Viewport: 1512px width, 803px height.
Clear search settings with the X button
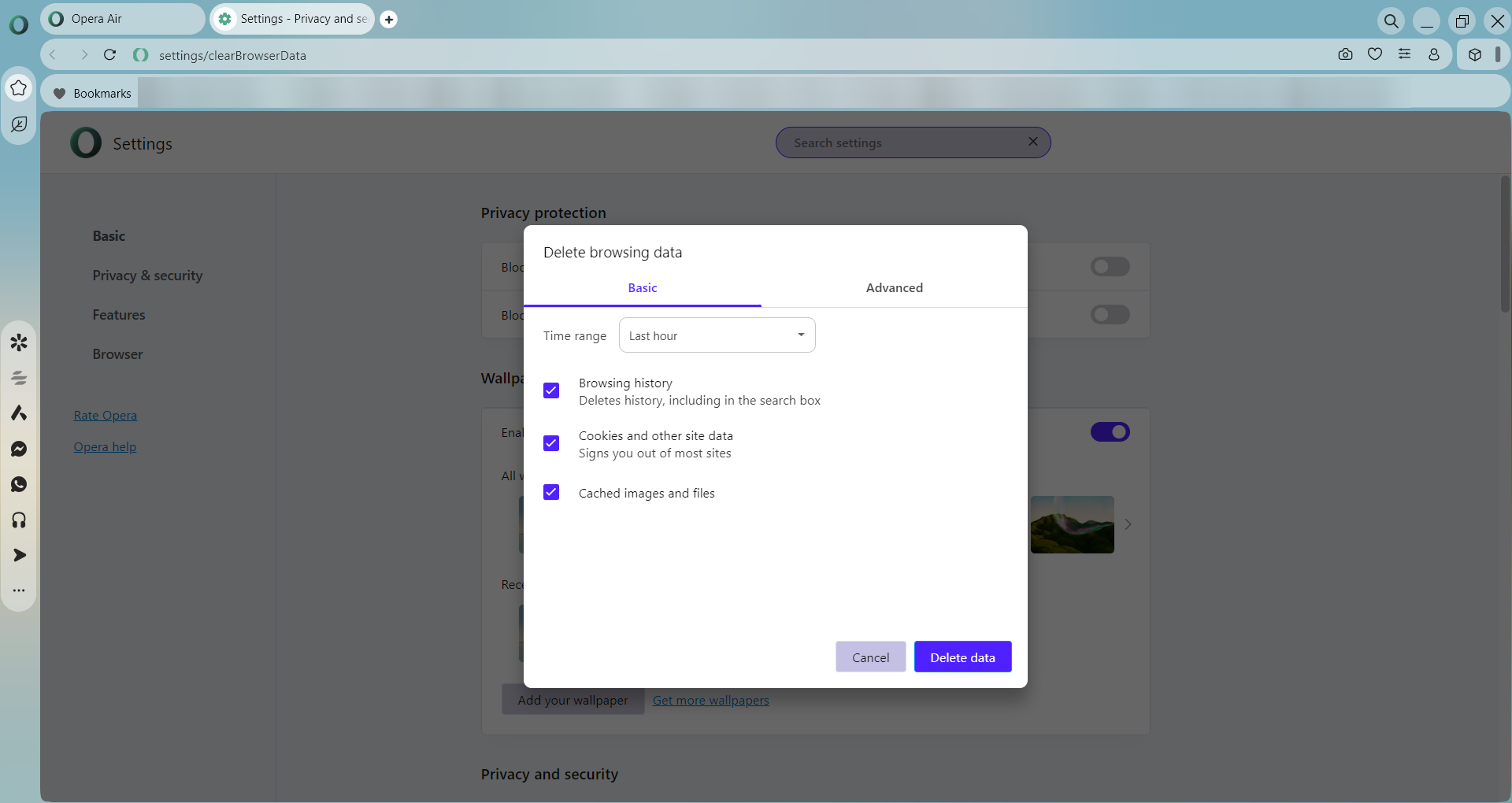pos(1033,142)
